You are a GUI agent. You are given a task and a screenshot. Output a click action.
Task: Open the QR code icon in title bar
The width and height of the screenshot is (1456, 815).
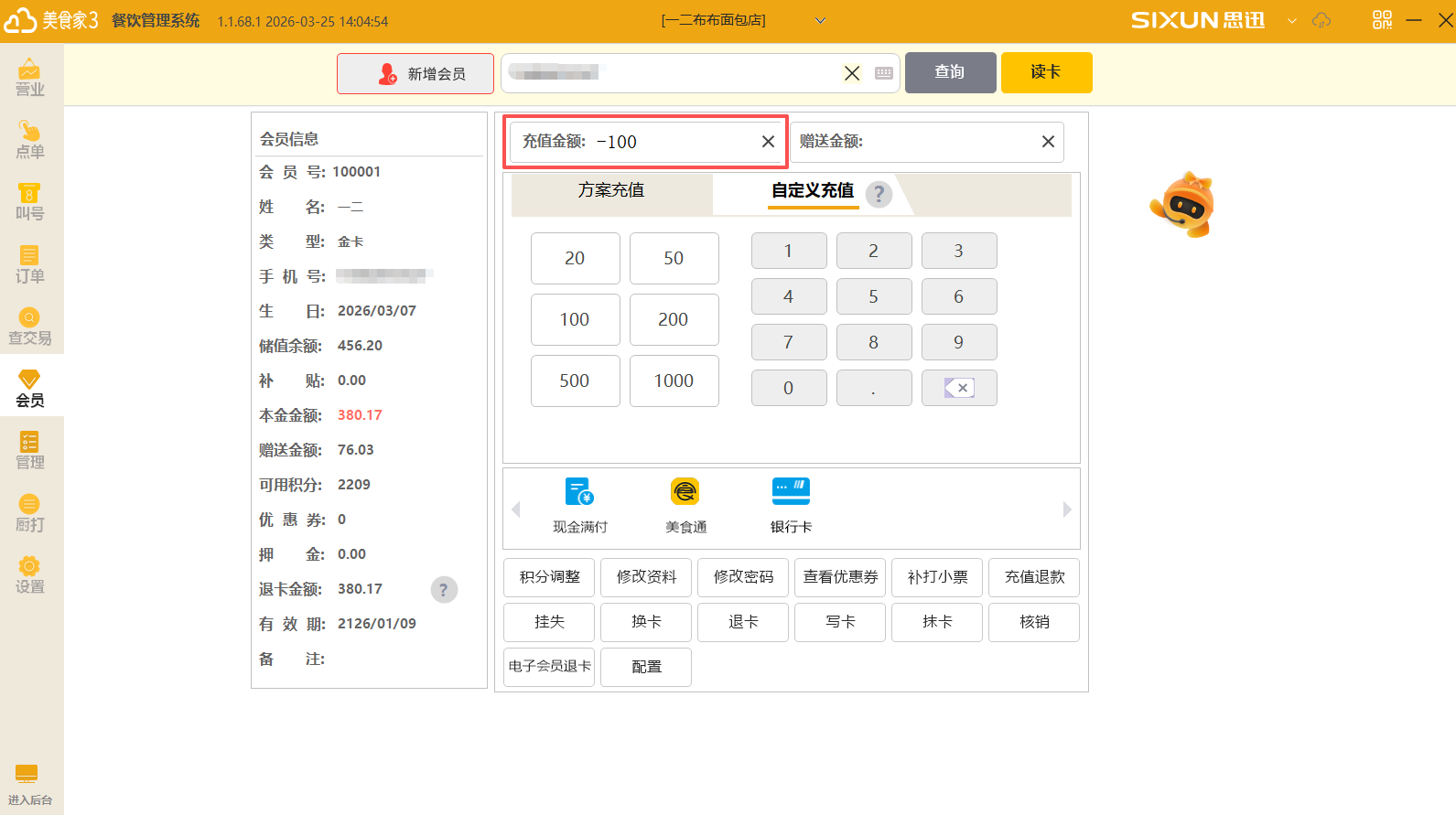(1382, 20)
